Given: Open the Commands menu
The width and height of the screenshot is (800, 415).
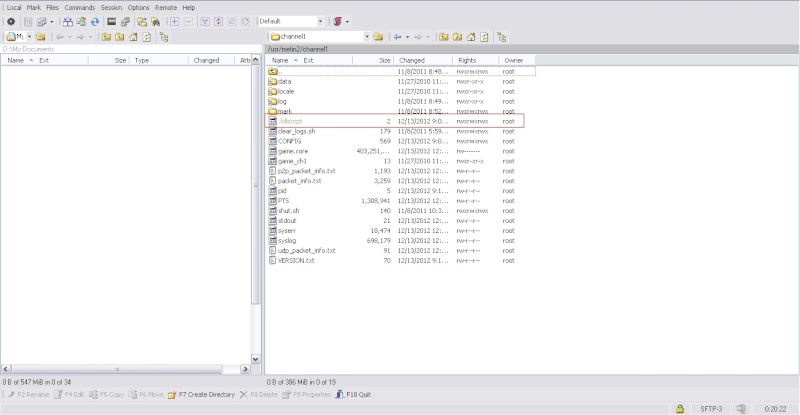Looking at the screenshot, I should pos(80,8).
